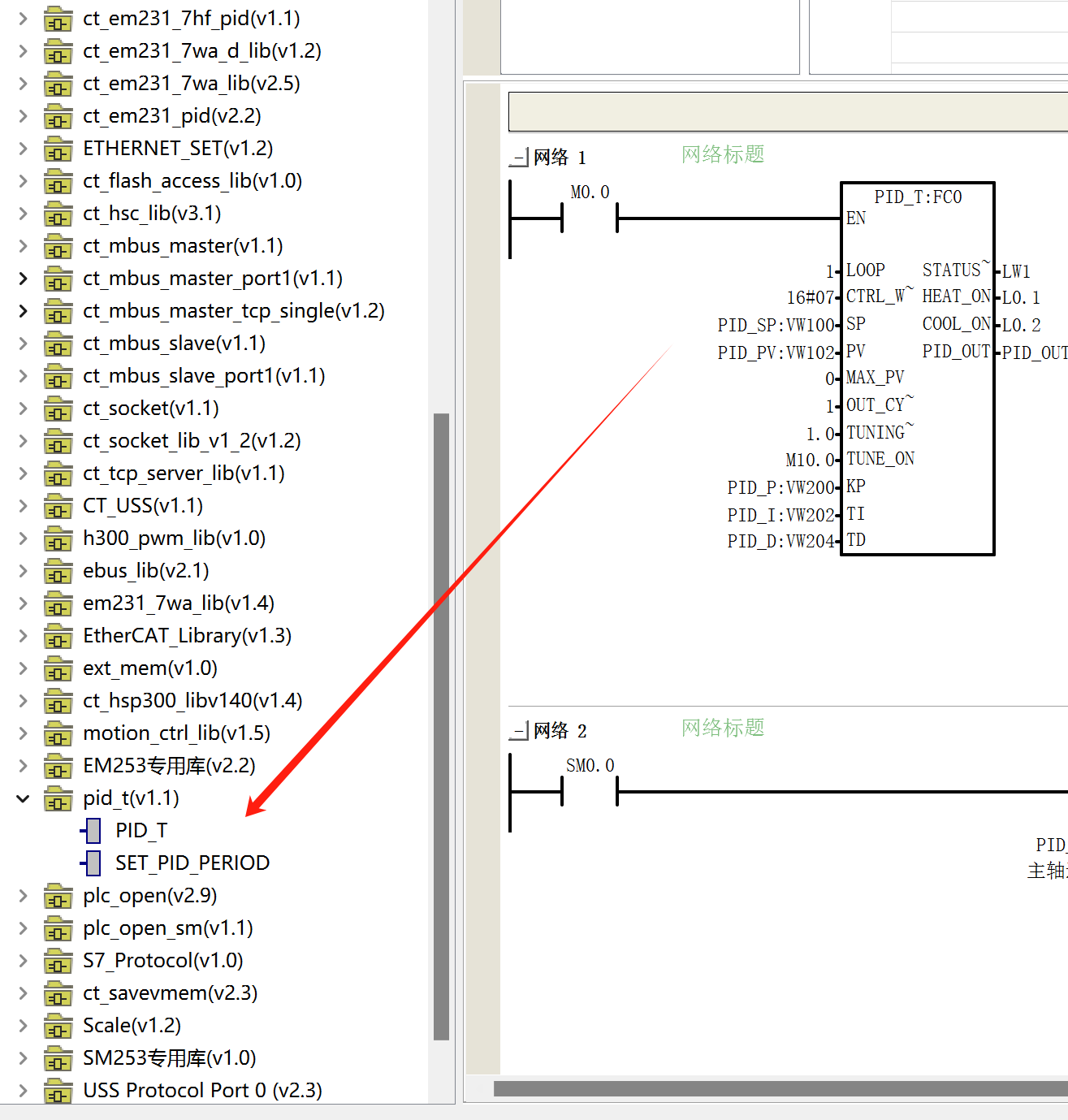The image size is (1068, 1120).
Task: Click the ct_hsp300_libv140(v1.4) folder icon
Action: click(58, 701)
